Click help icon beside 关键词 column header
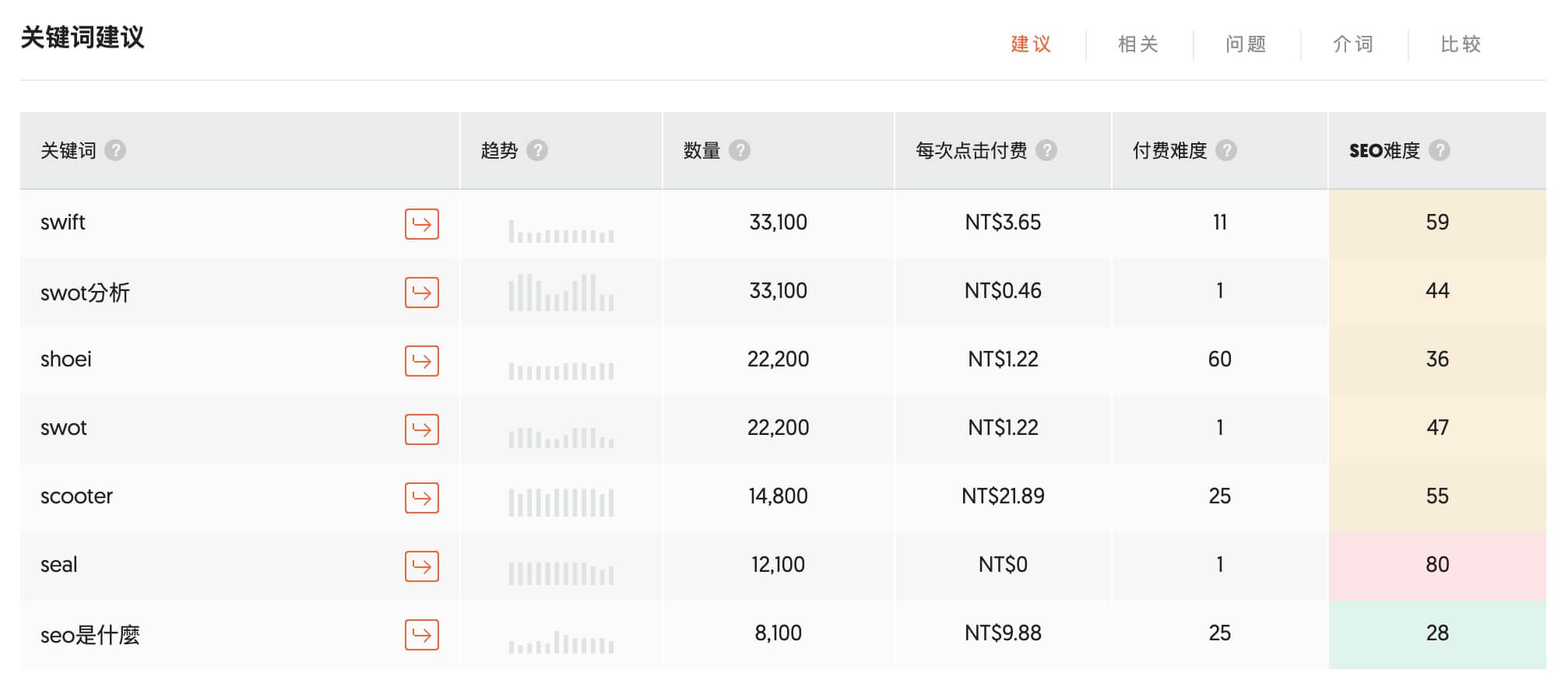This screenshot has height=694, width=1568. pyautogui.click(x=115, y=150)
